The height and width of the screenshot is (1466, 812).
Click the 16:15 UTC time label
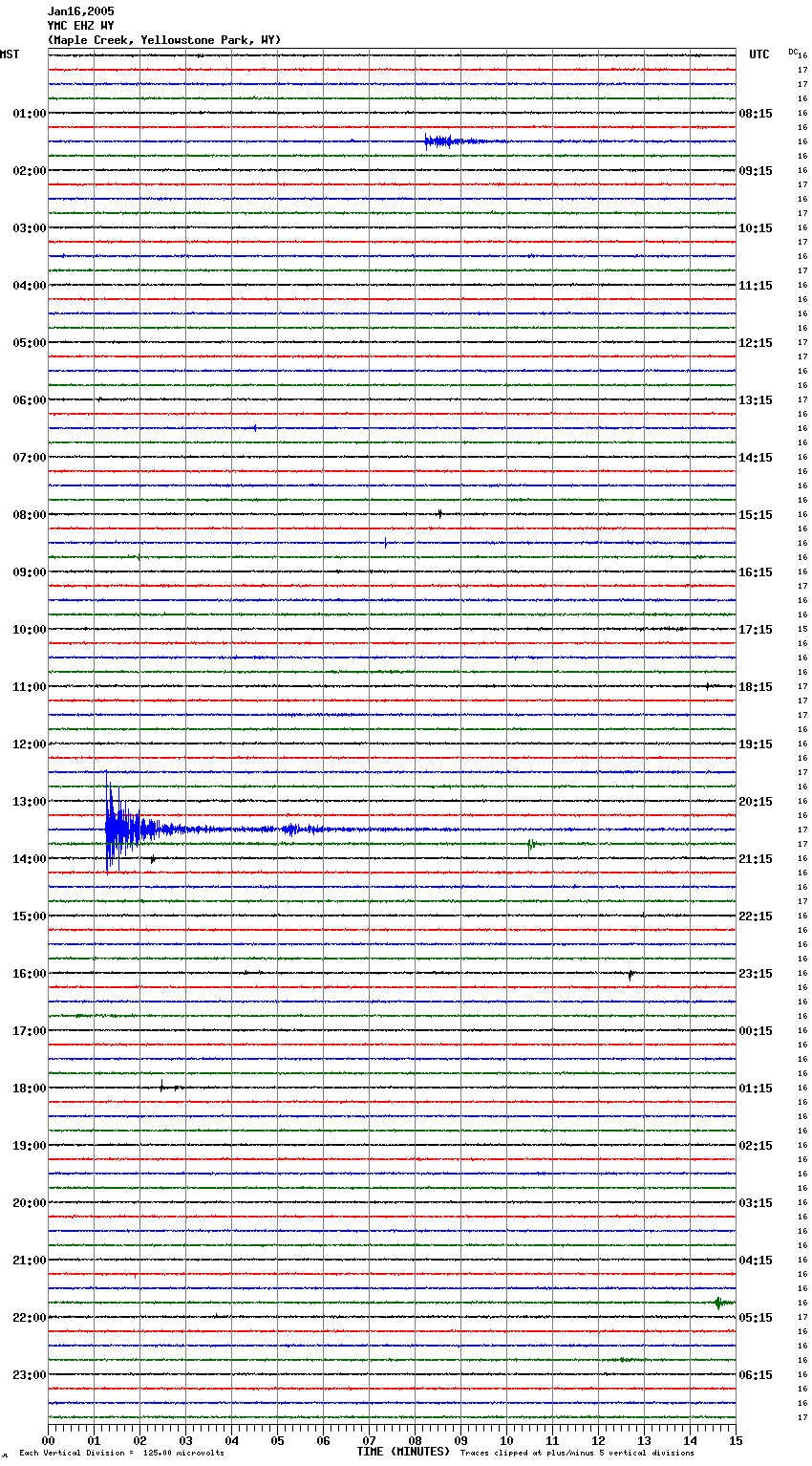click(x=756, y=572)
